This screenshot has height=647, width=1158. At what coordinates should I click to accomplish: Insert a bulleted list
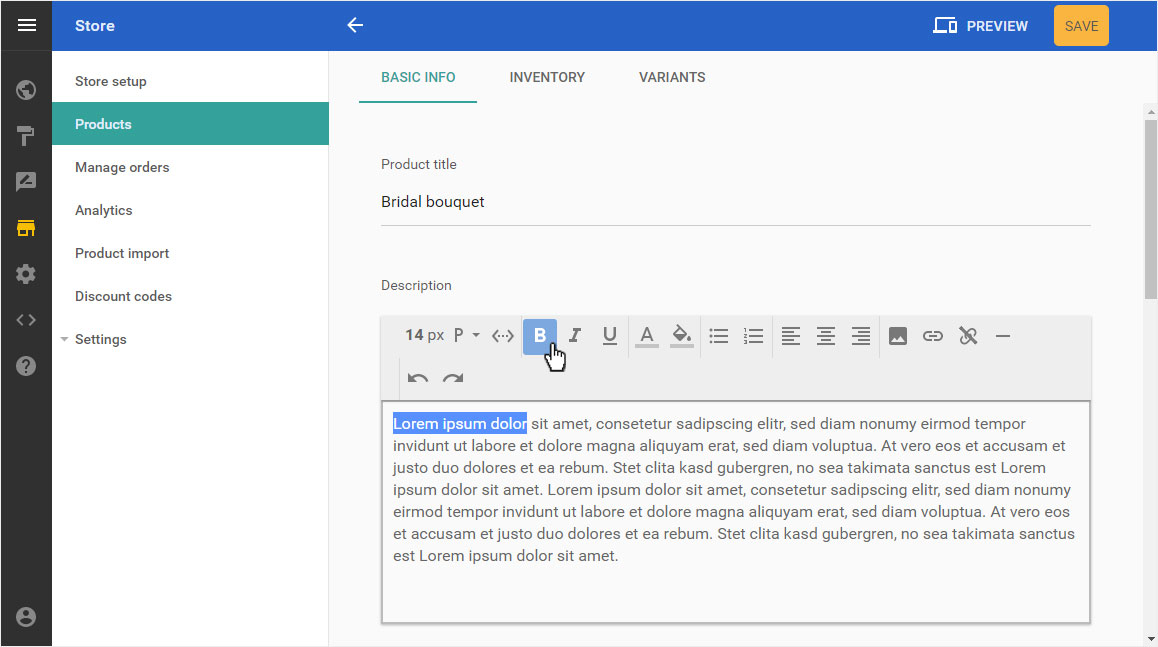click(719, 336)
